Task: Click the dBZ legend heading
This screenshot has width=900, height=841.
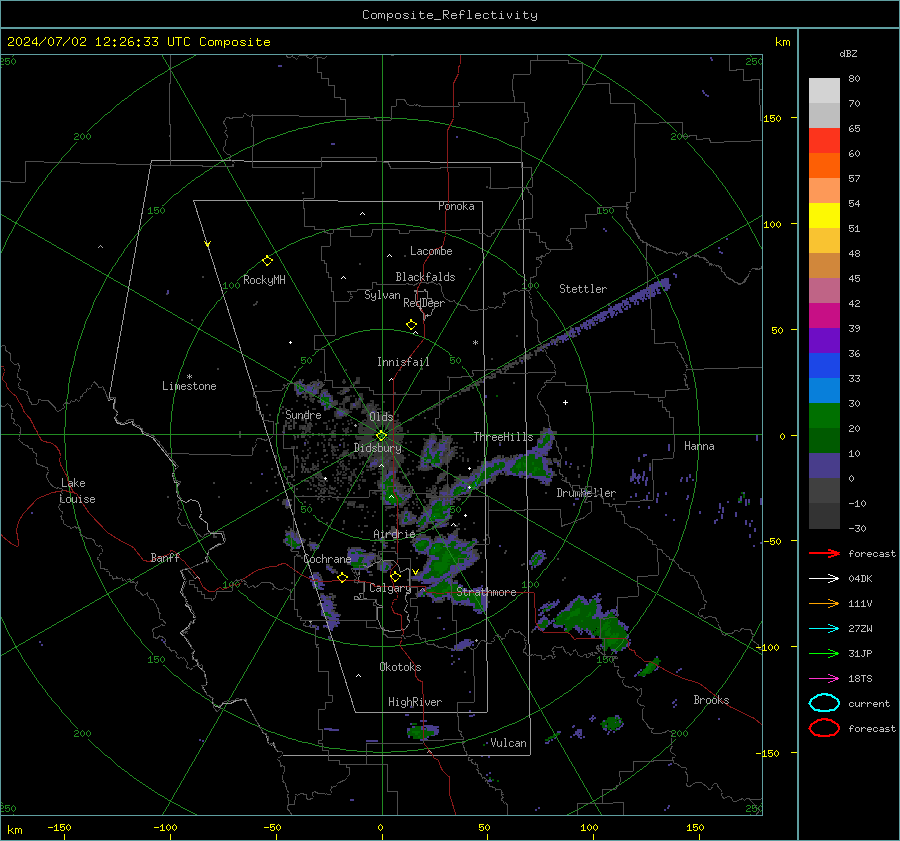Action: (848, 53)
